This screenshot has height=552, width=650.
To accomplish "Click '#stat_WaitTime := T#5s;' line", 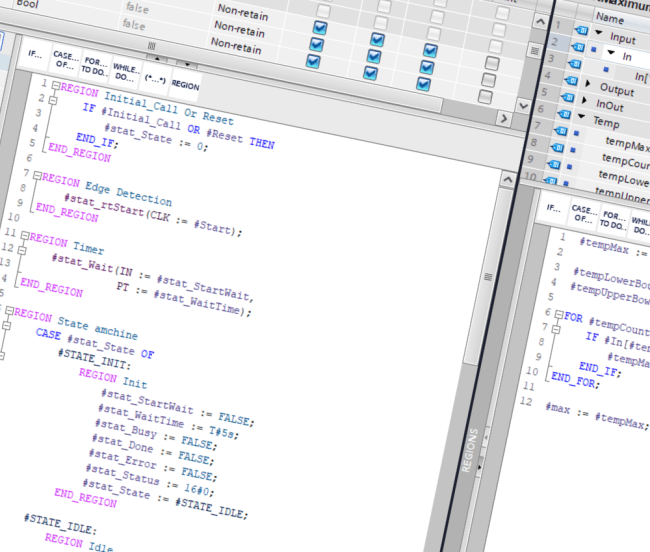I will click(x=168, y=422).
